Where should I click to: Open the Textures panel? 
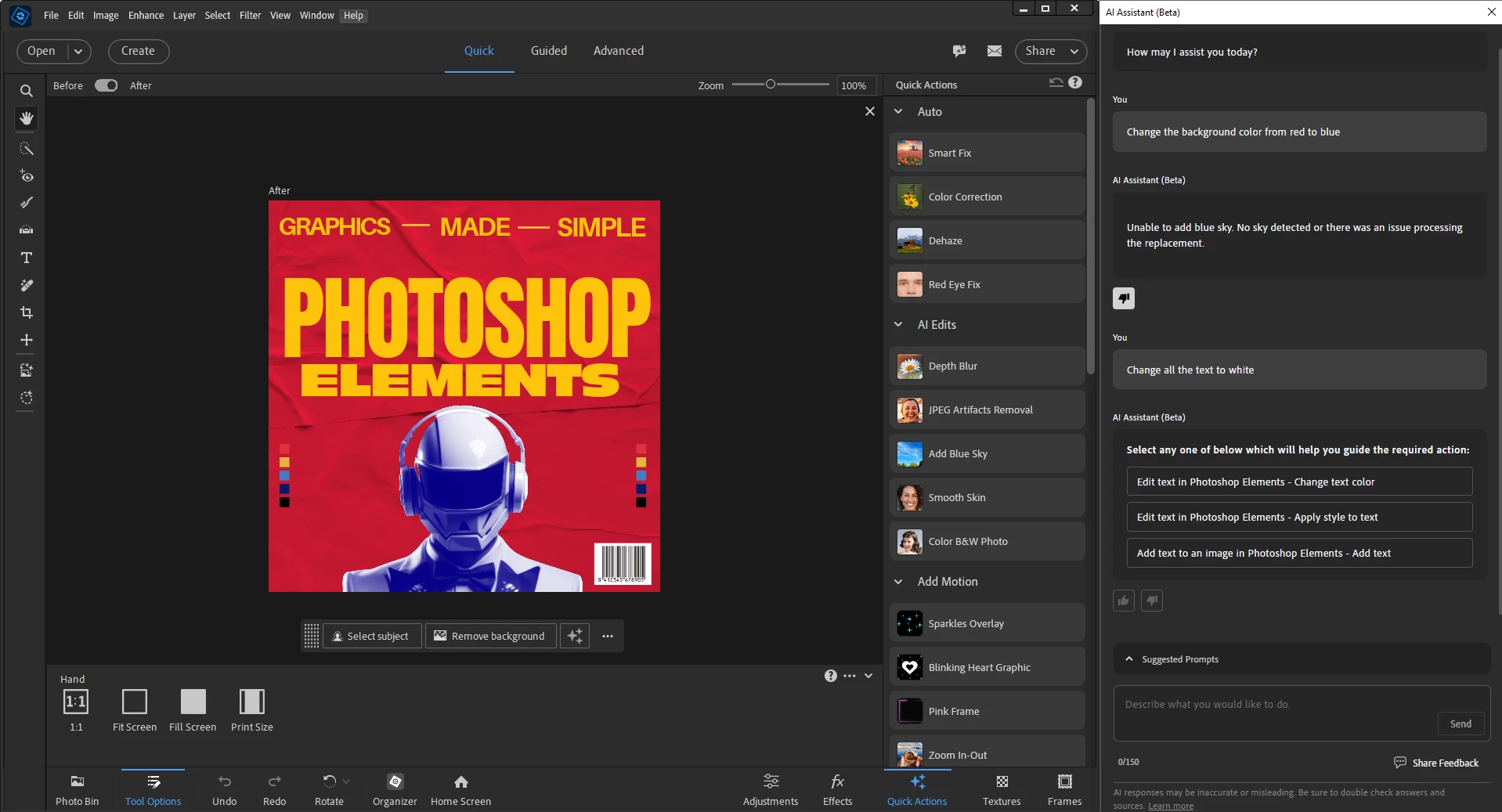(x=1002, y=789)
